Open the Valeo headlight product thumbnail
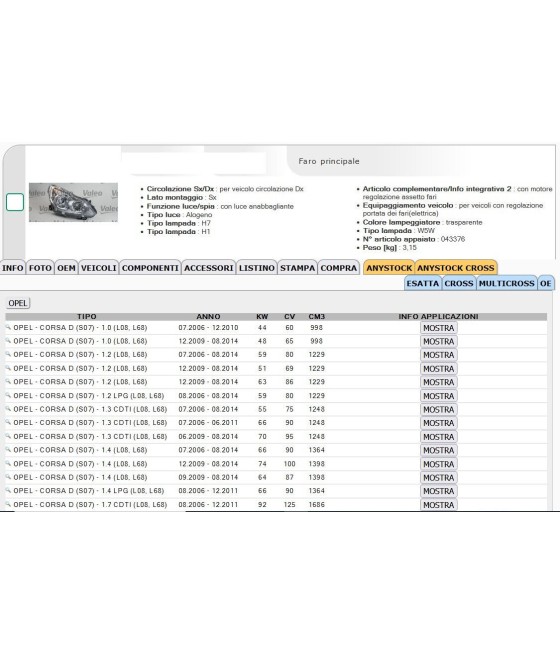This screenshot has height=655, width=560. coord(73,202)
